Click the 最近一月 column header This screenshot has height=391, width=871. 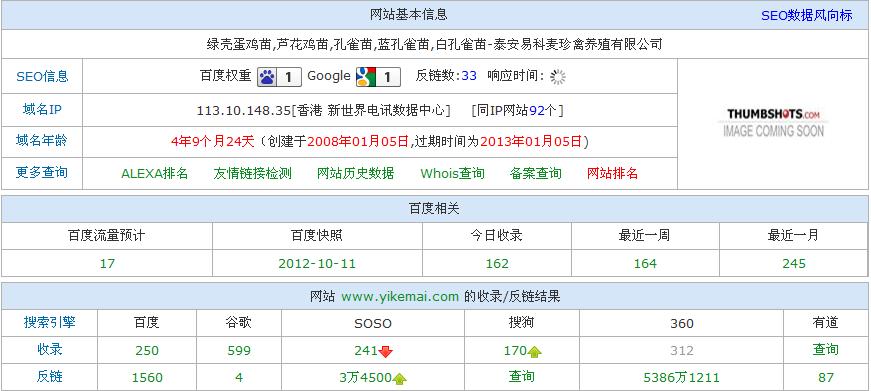793,235
